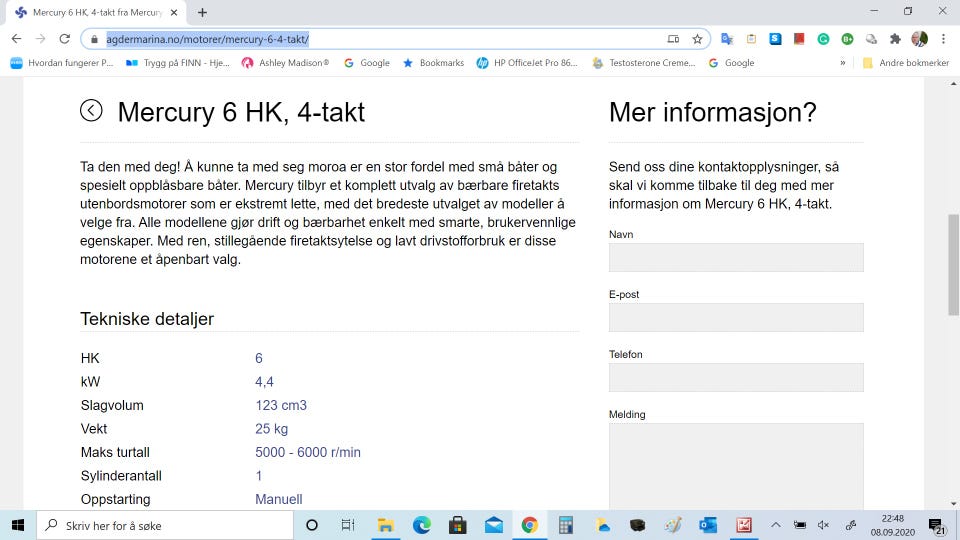Open the notification center icon
This screenshot has height=540, width=960.
point(936,526)
